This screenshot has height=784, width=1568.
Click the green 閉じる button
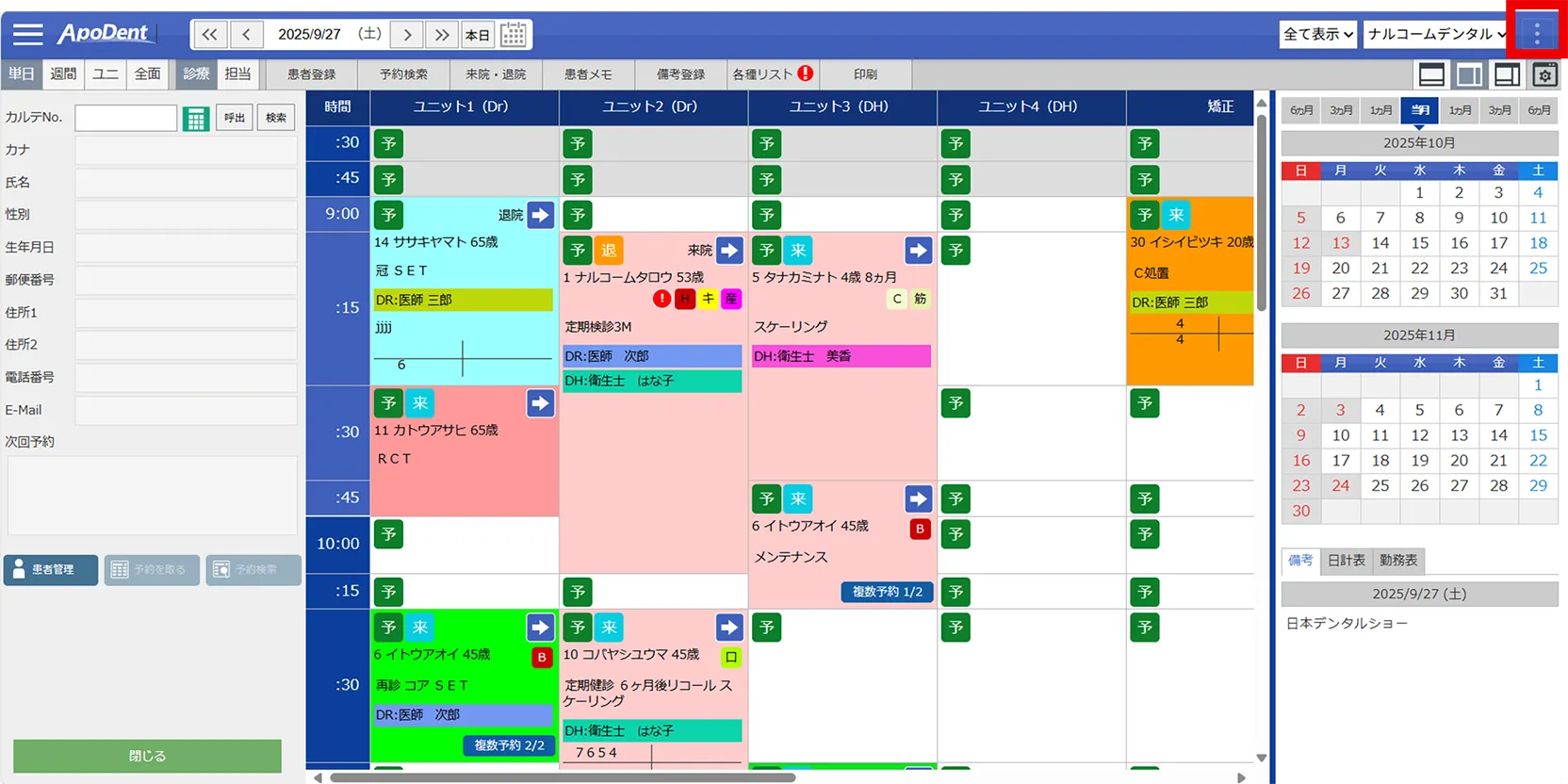pos(147,756)
